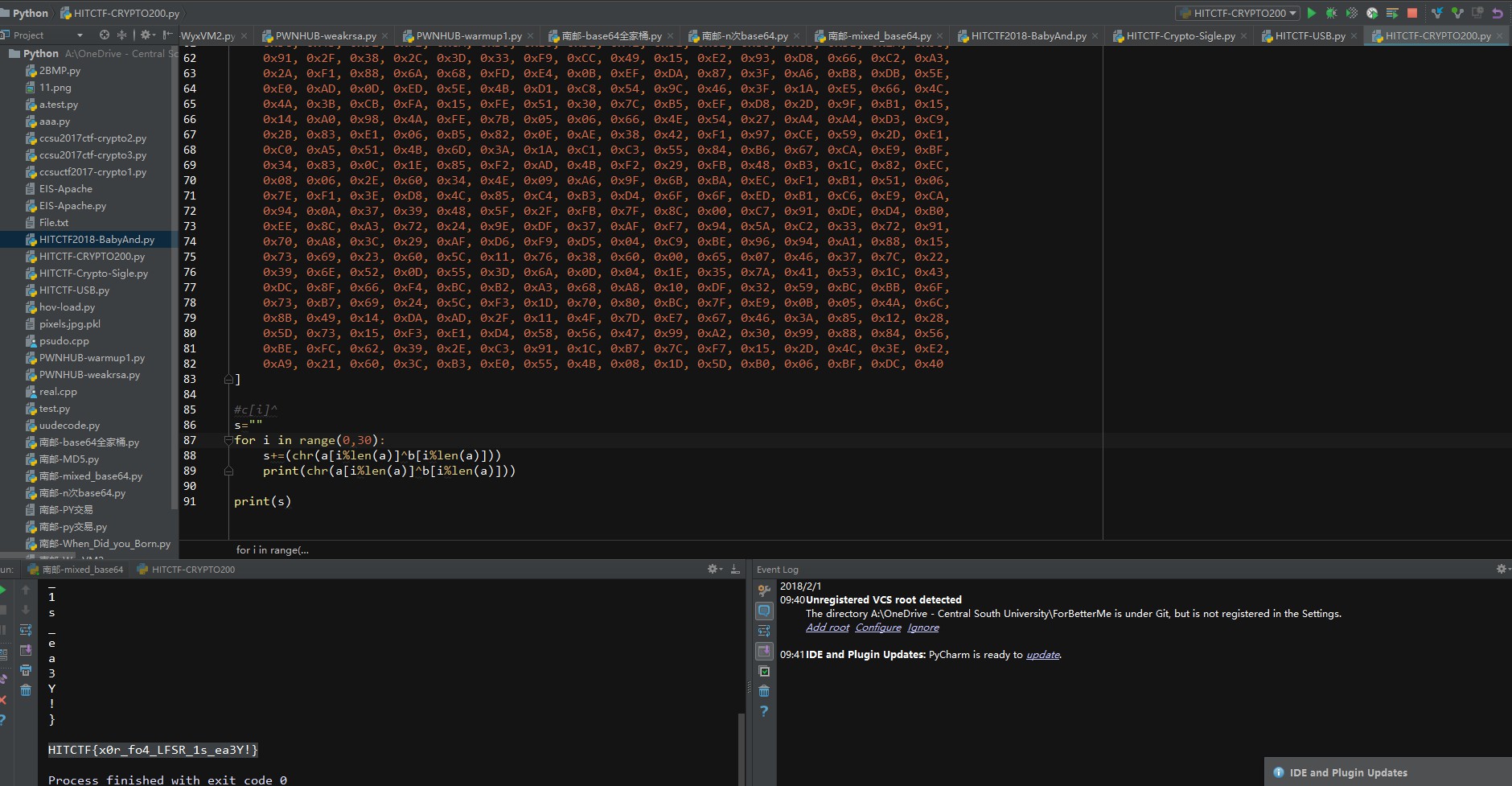
Task: Collapse the list bracket fold marker at line 83
Action: point(228,379)
